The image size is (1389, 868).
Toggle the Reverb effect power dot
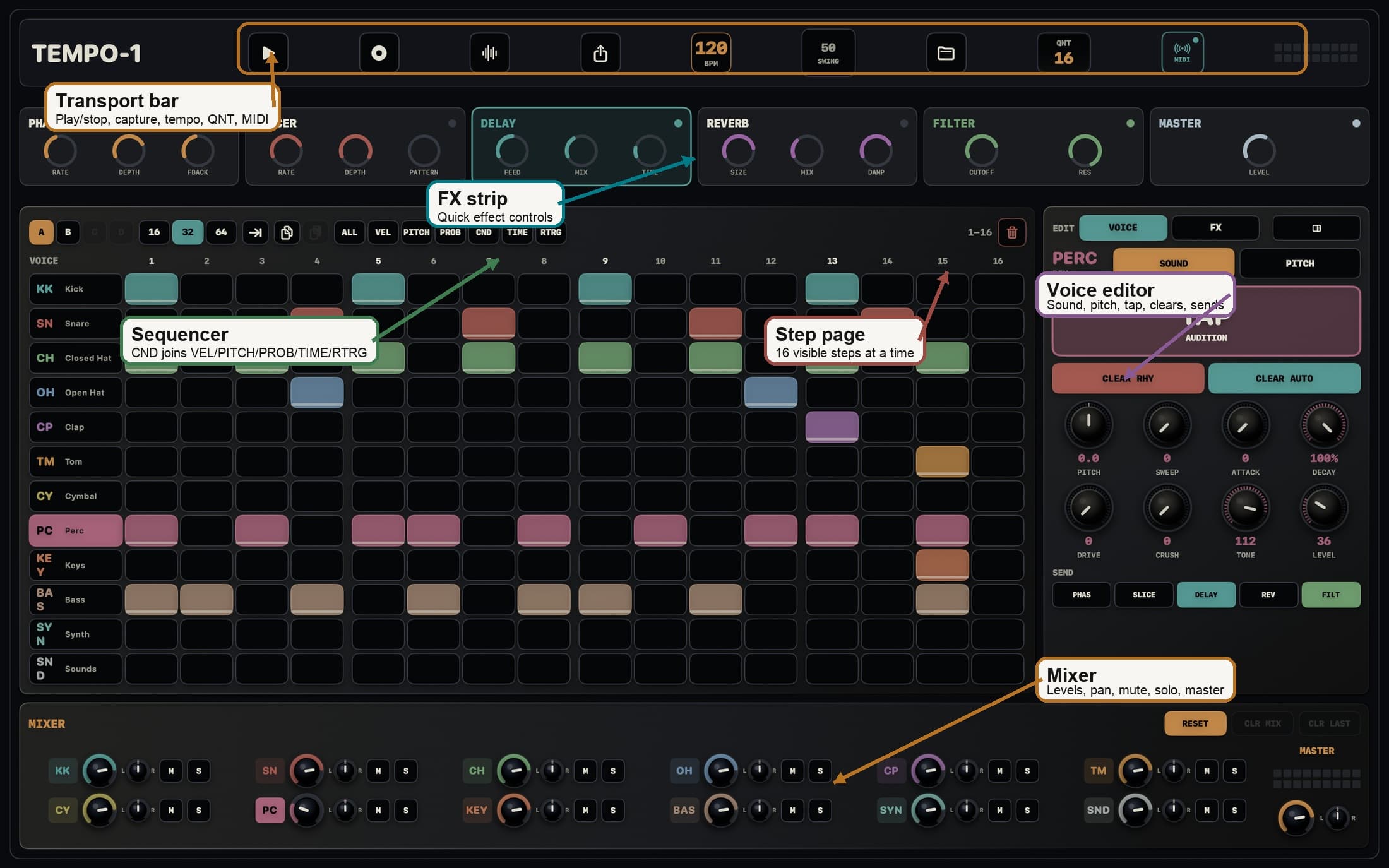(904, 123)
